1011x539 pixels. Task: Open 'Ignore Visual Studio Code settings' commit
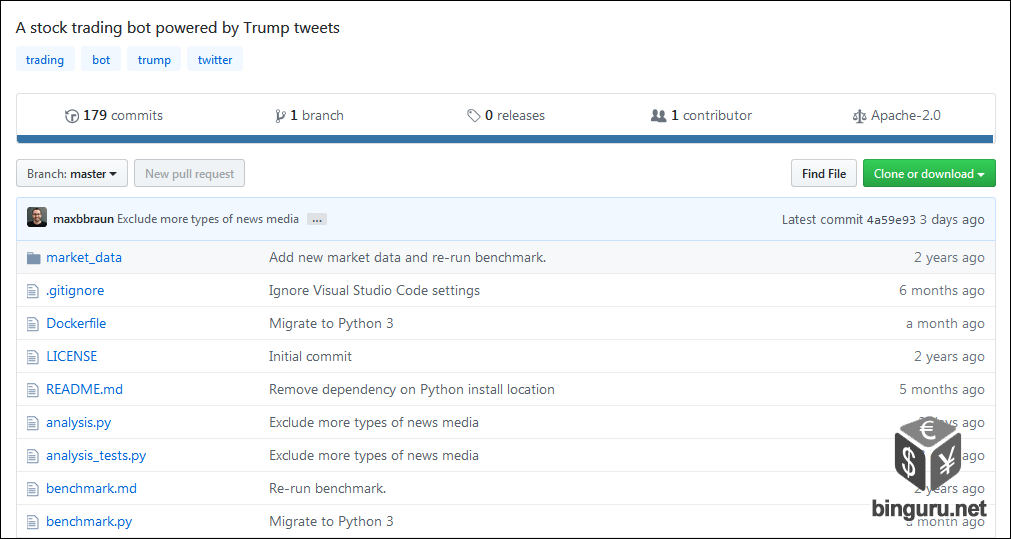[374, 290]
